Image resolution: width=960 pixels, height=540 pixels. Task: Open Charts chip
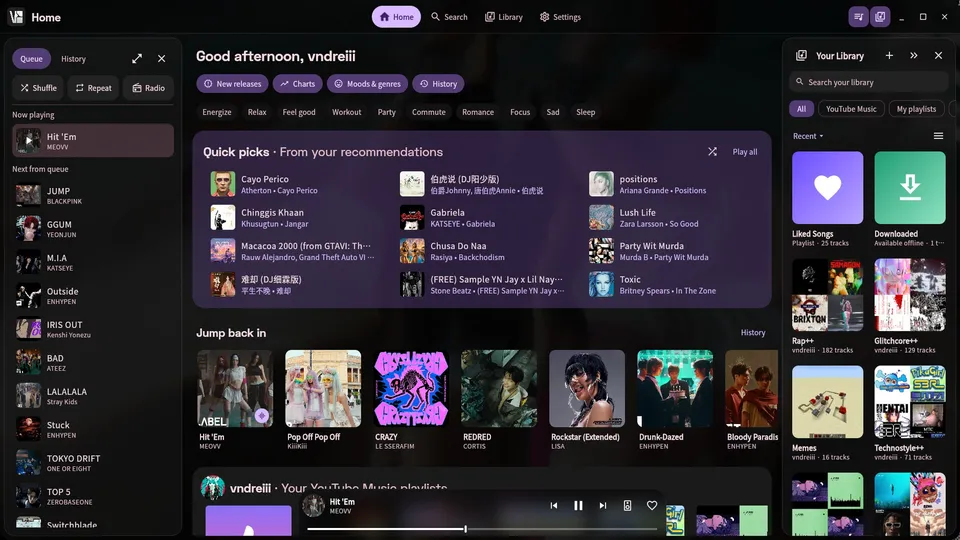click(x=298, y=84)
